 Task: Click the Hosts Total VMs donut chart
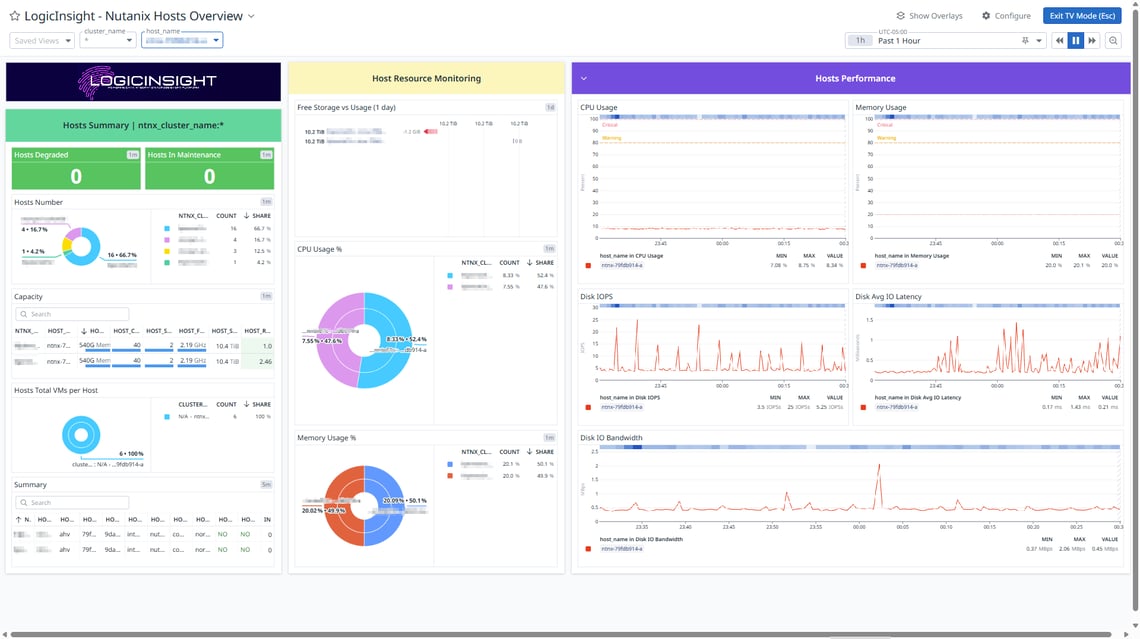tap(81, 435)
